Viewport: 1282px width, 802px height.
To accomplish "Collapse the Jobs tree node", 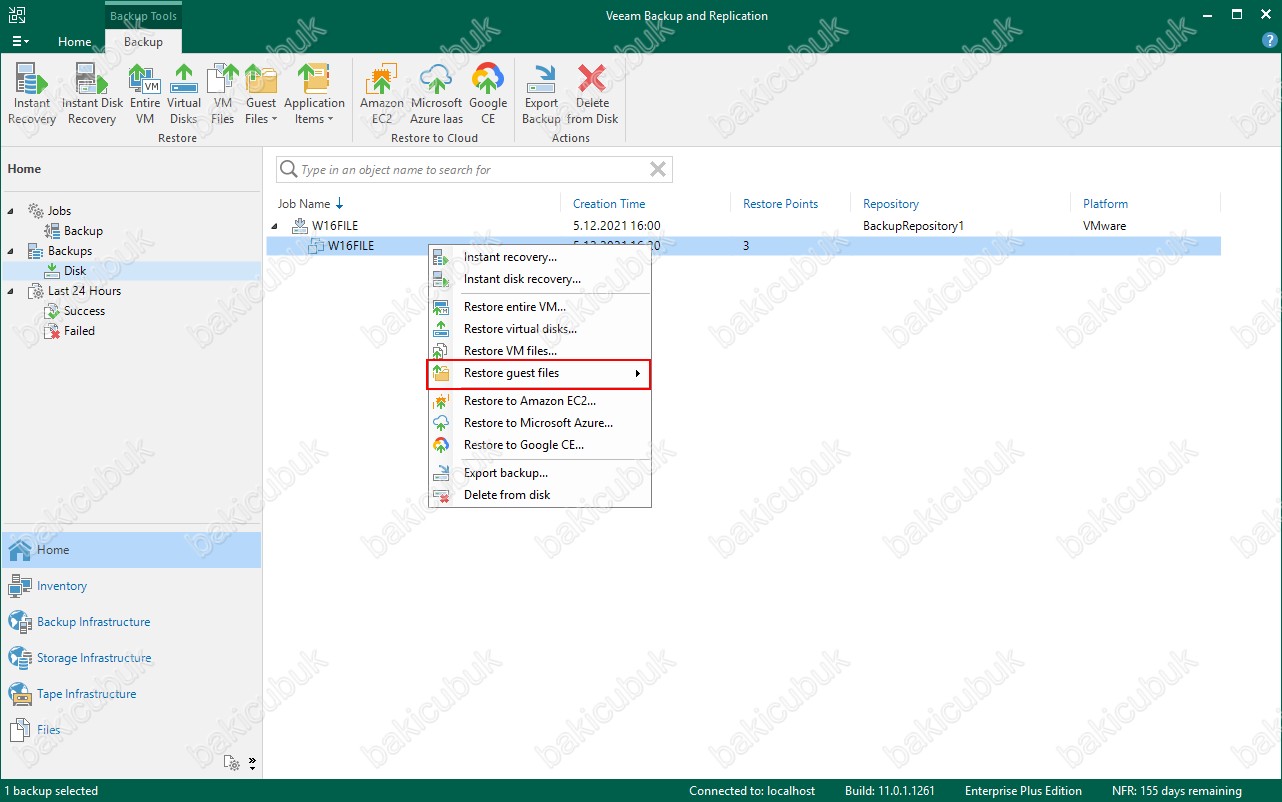I will click(x=11, y=211).
